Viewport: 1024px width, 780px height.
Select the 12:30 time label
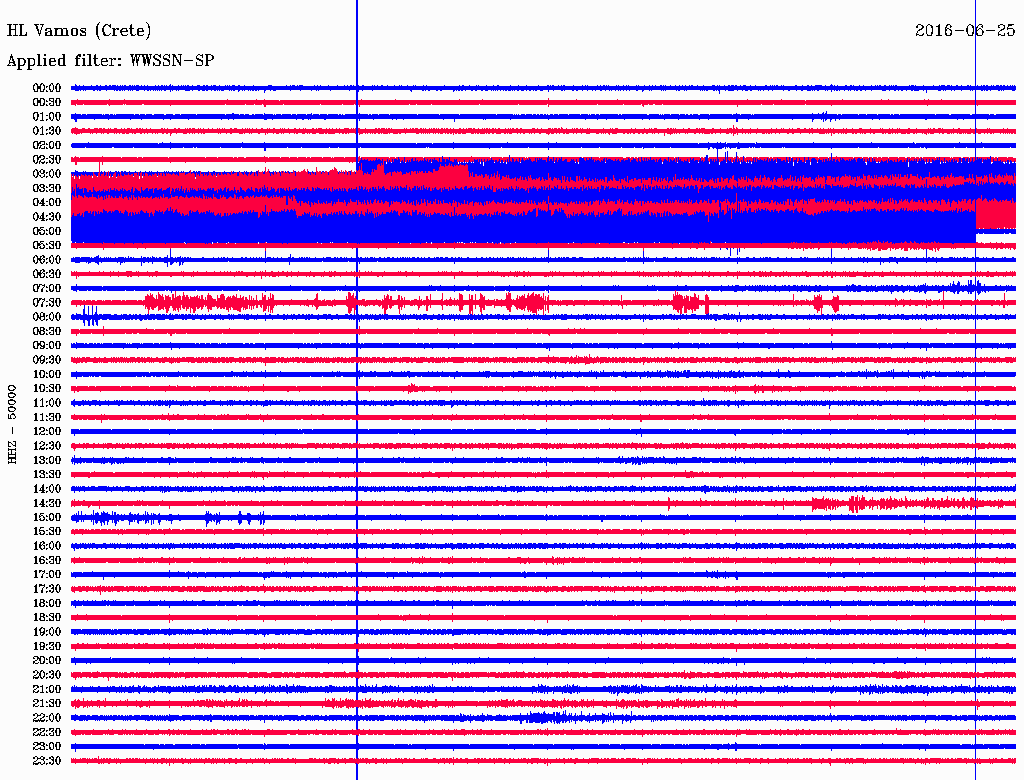pyautogui.click(x=47, y=446)
